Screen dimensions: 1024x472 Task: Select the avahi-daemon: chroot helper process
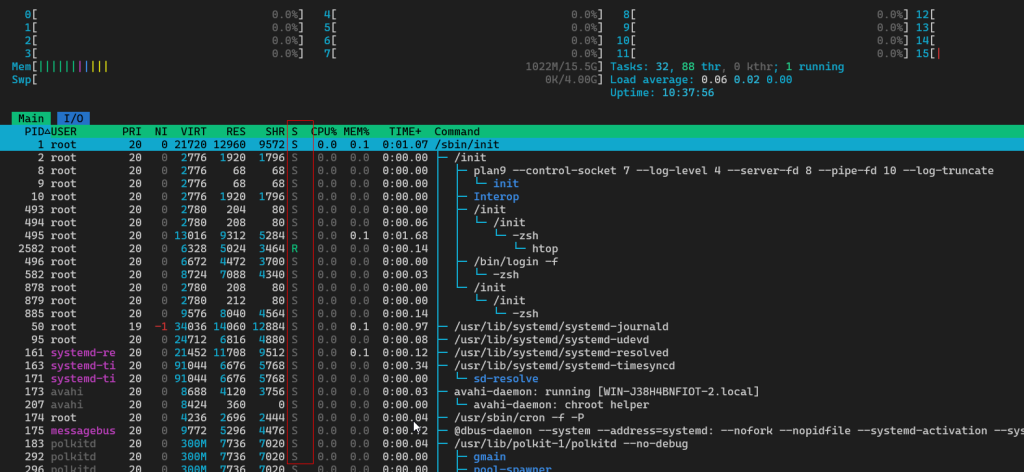coord(562,405)
